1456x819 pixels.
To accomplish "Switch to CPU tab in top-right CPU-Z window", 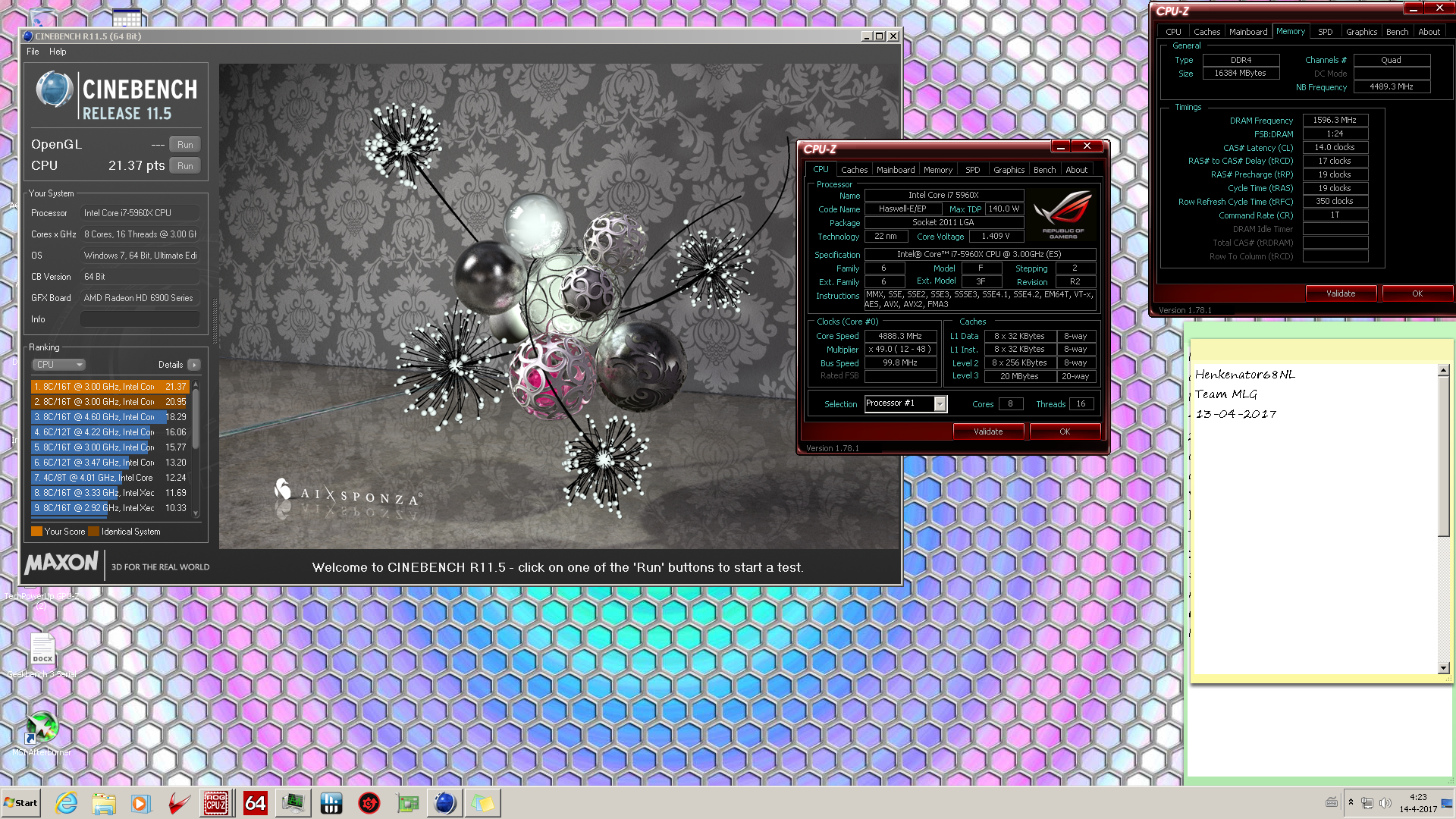I will click(1173, 32).
